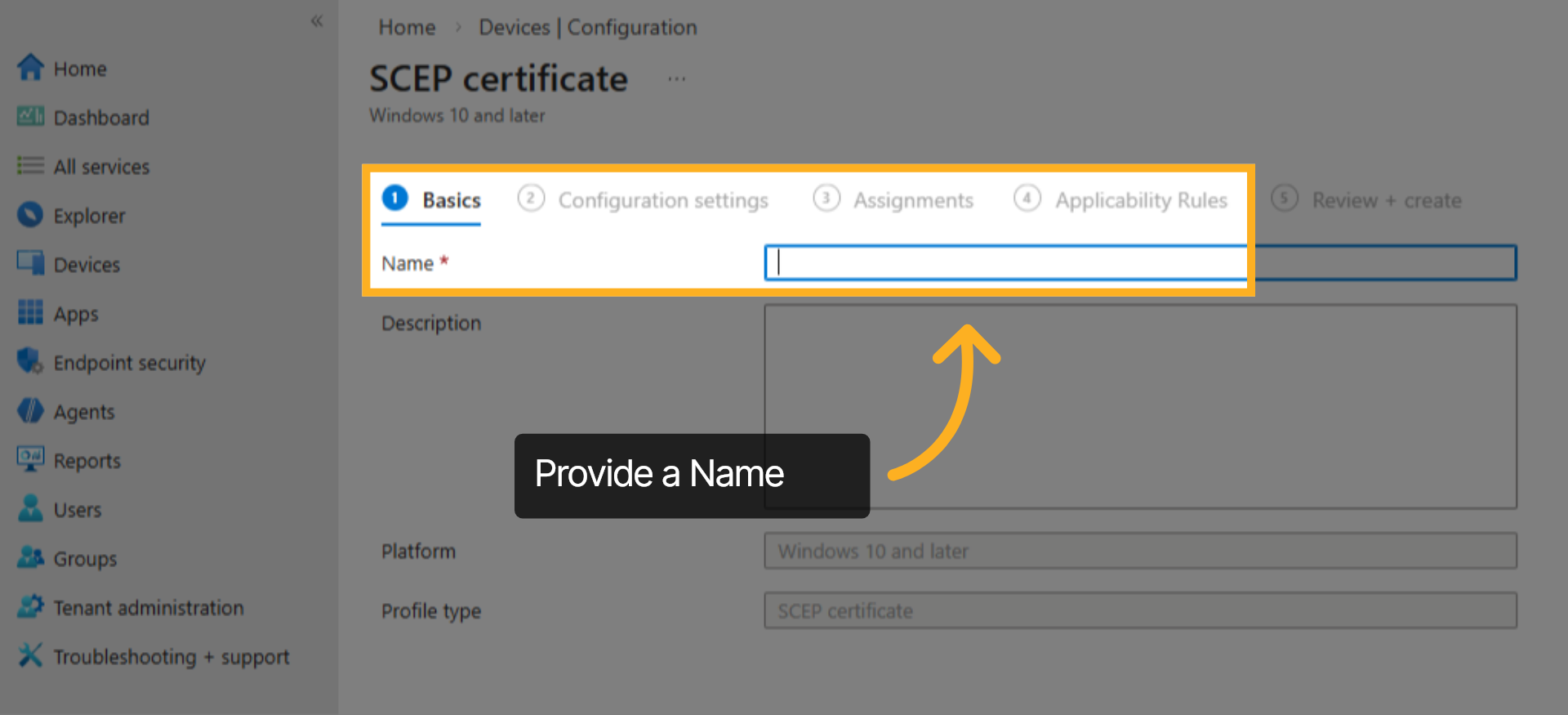Click the 'Name' field label
Image resolution: width=1568 pixels, height=715 pixels.
408,263
